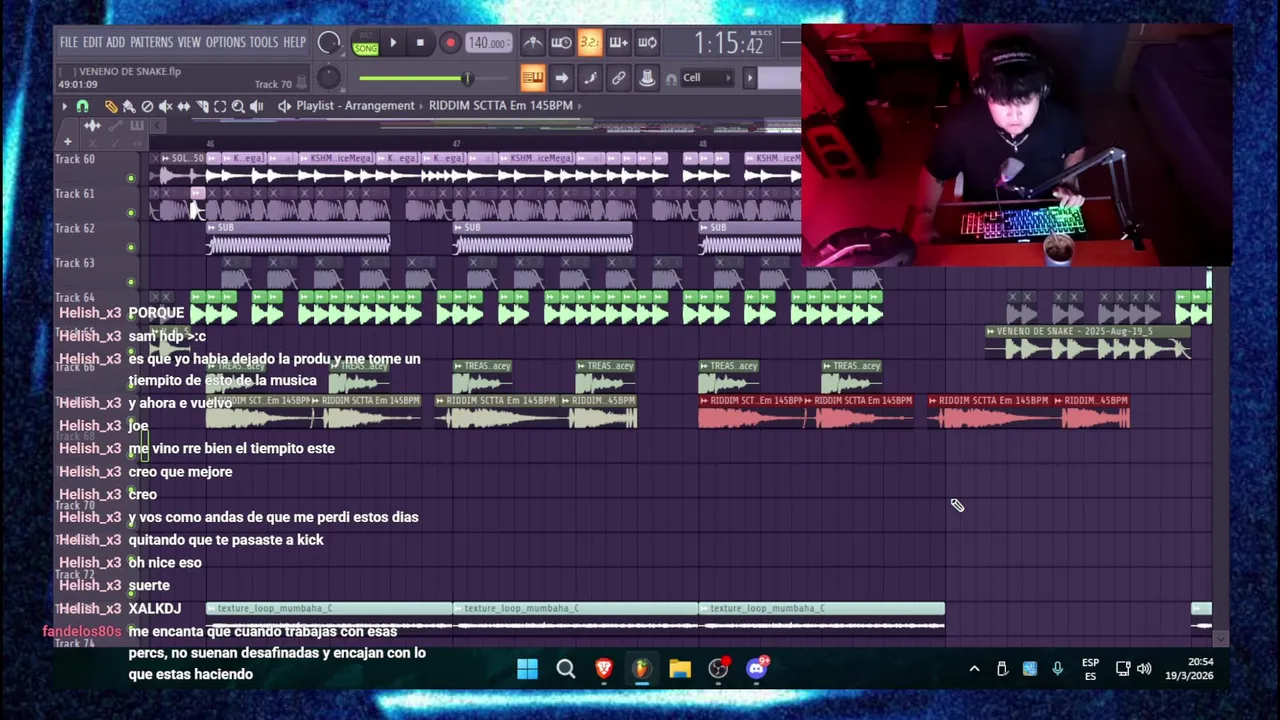Open OBS Studio from taskbar

[718, 669]
